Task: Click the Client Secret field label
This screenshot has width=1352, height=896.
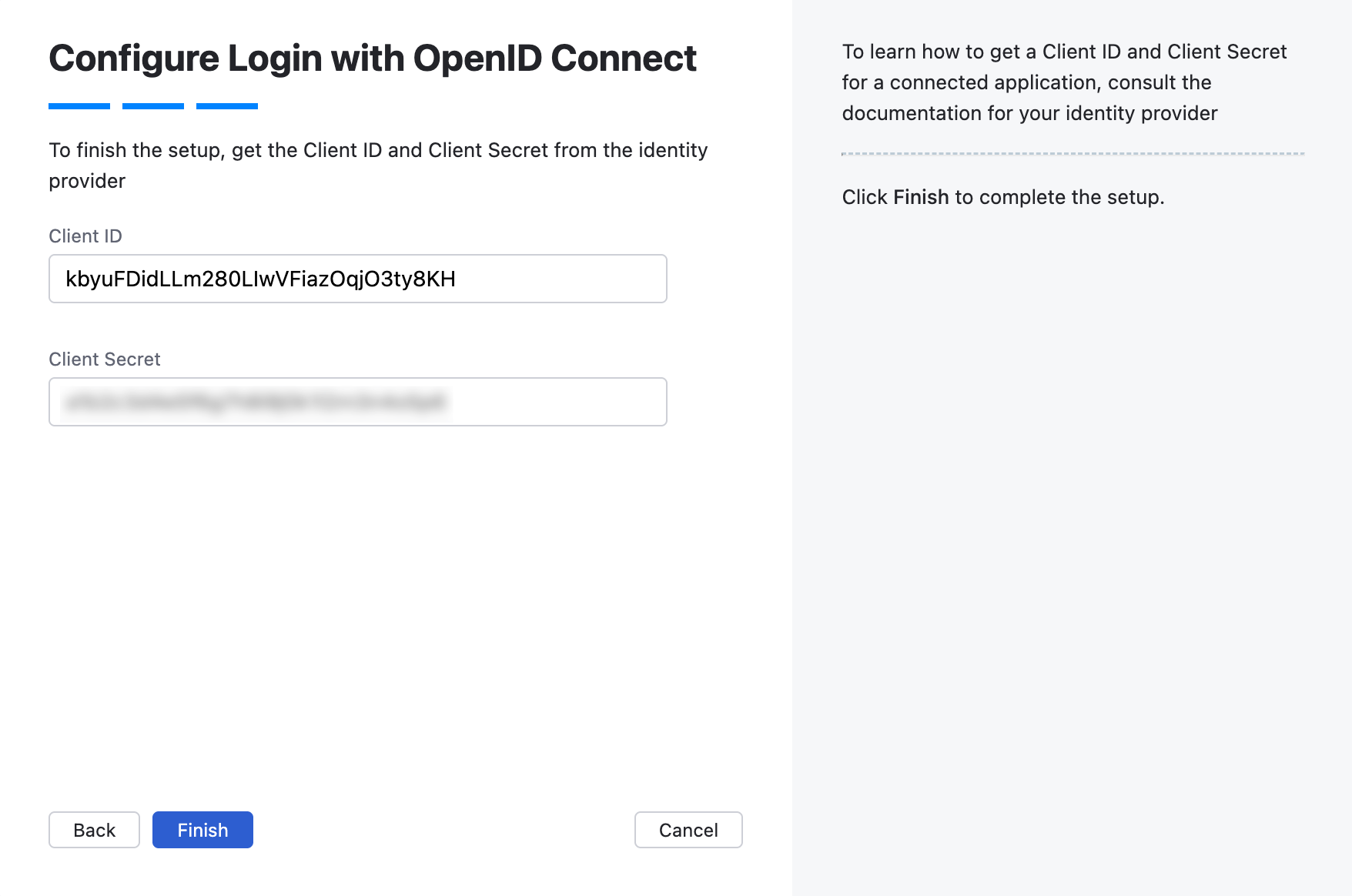Action: pyautogui.click(x=104, y=359)
